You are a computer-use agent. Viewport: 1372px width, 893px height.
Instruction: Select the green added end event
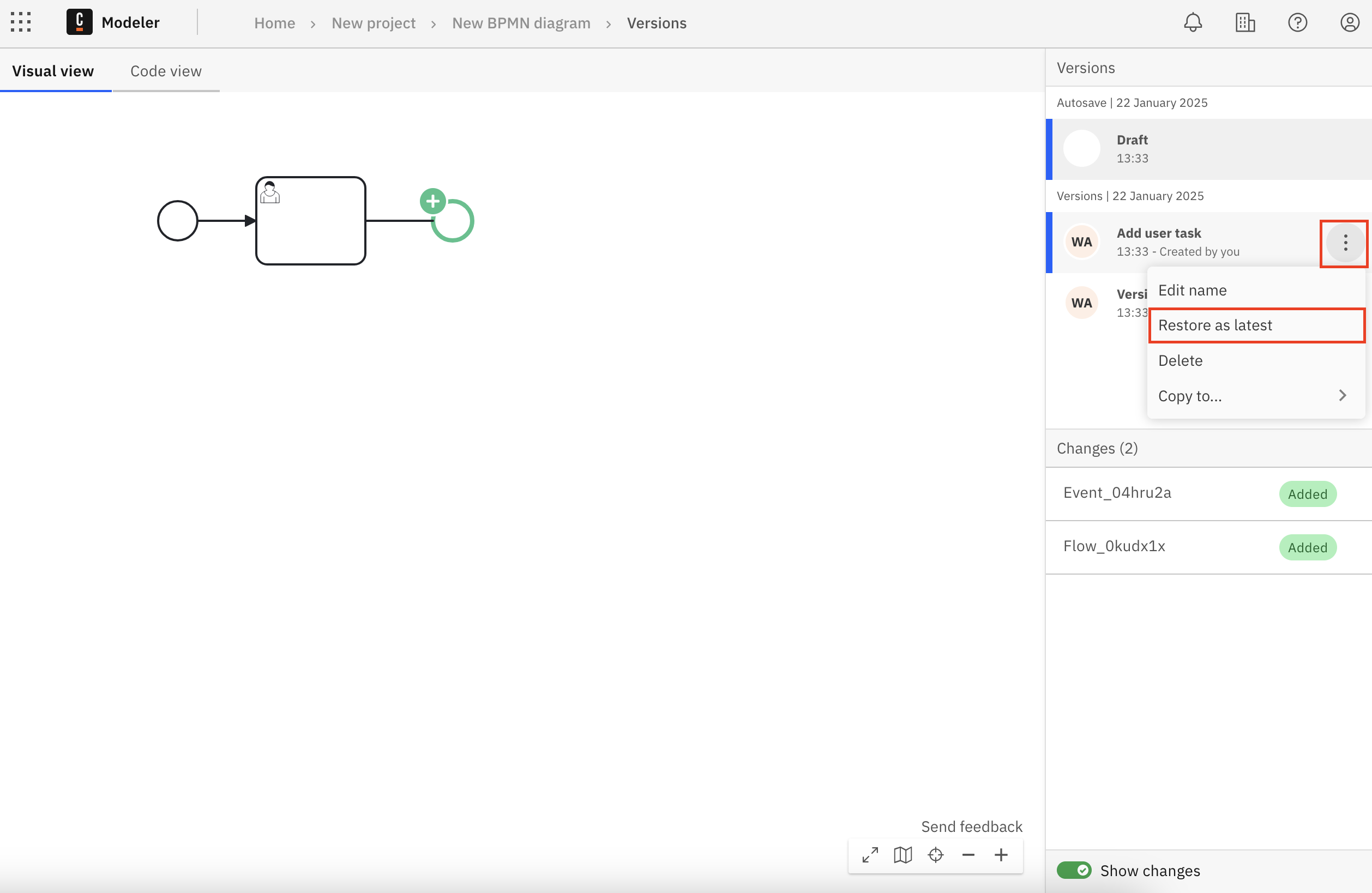(x=453, y=221)
